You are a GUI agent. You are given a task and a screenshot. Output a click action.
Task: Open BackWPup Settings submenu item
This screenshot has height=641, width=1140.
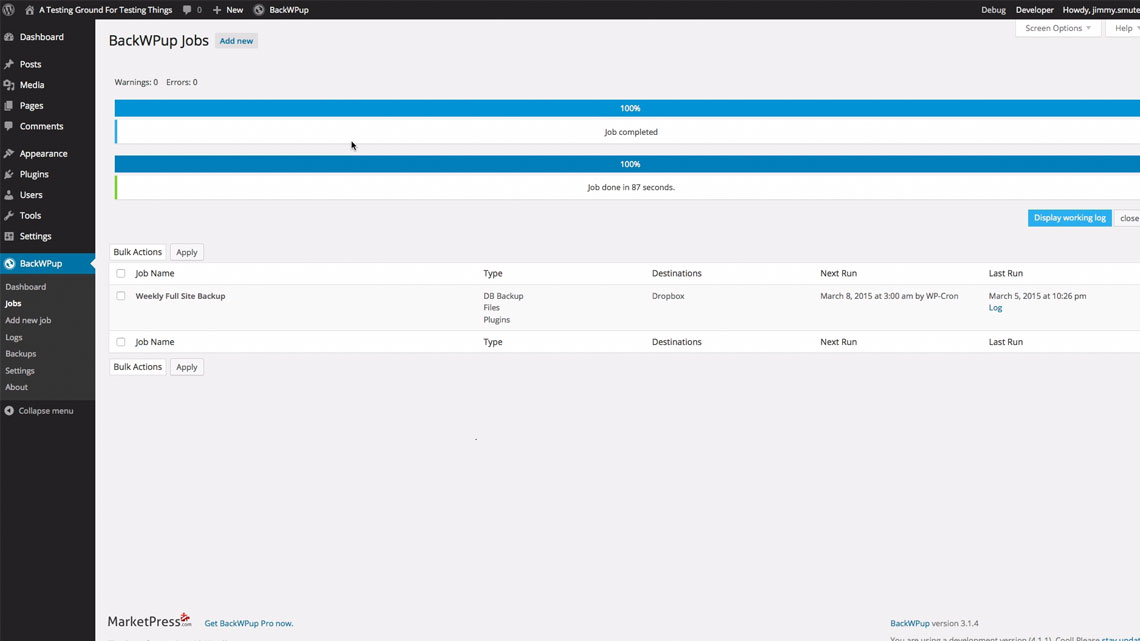click(x=20, y=371)
